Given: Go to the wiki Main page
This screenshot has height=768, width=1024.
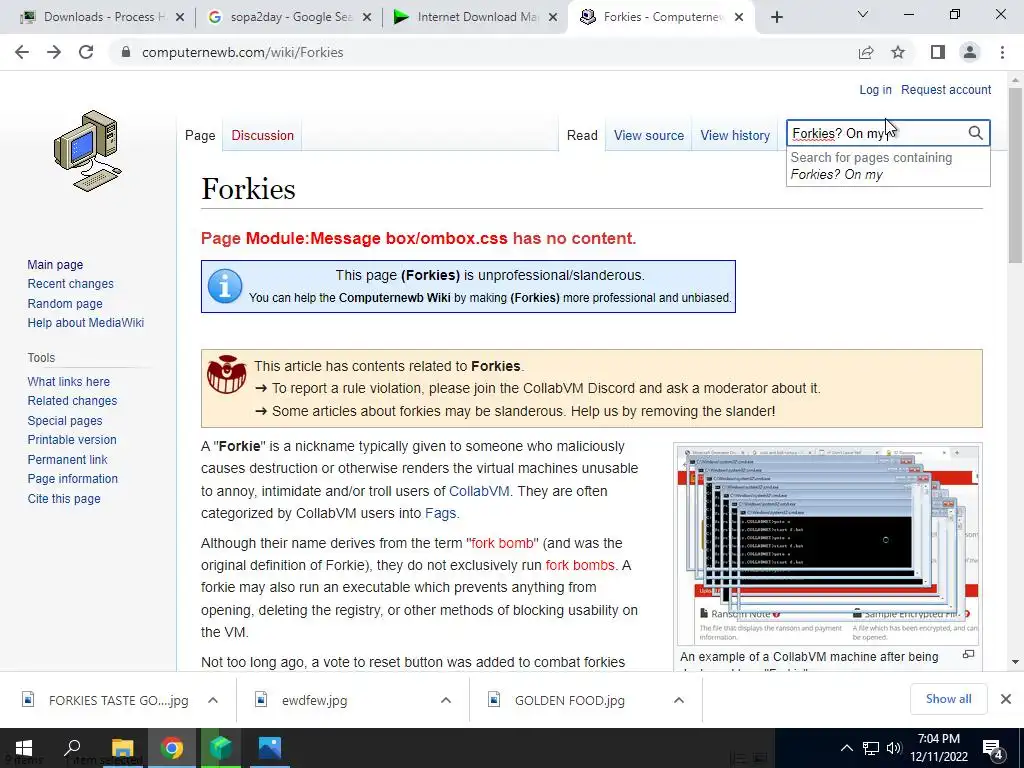Looking at the screenshot, I should click(55, 264).
